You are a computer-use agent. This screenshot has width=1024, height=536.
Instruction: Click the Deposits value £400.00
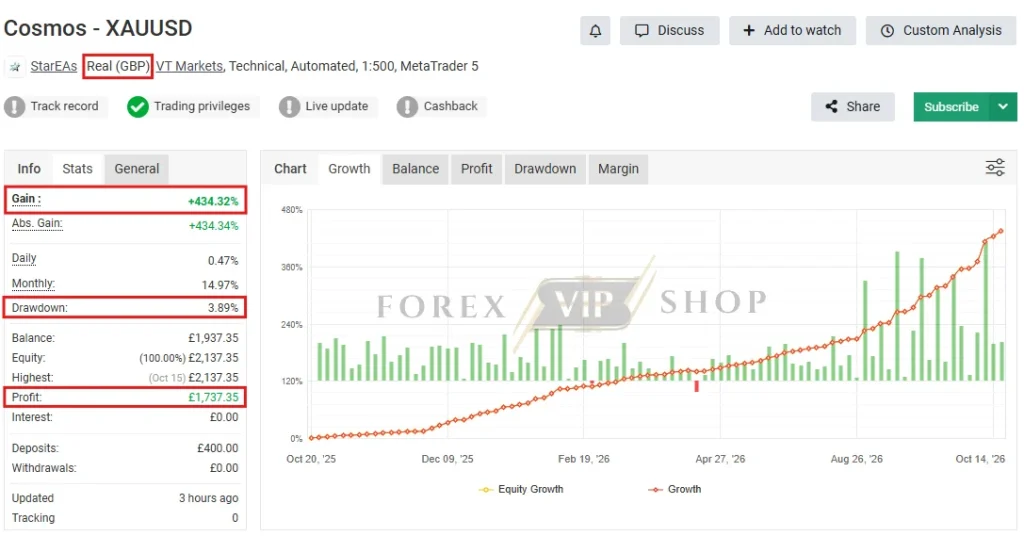[x=217, y=448]
